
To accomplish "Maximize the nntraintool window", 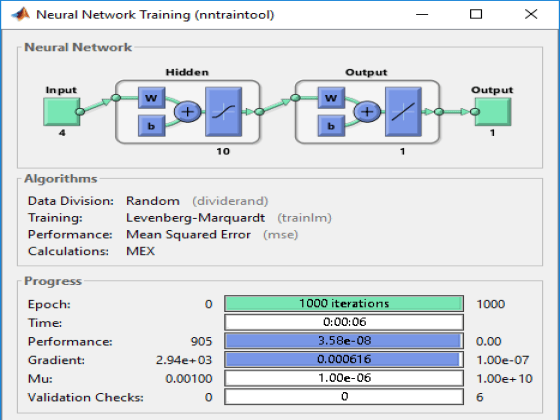I will 476,14.
